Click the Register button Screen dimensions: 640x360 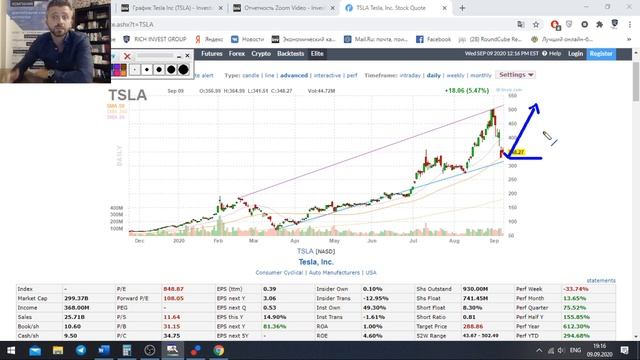pos(601,54)
